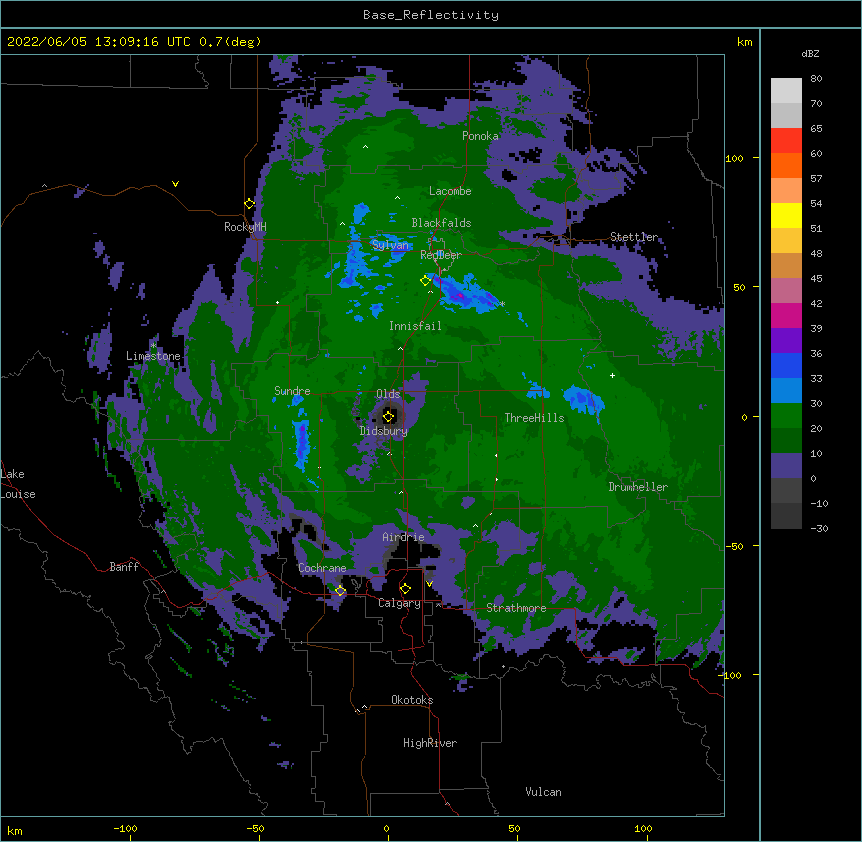Click the Olds city label

(388, 394)
